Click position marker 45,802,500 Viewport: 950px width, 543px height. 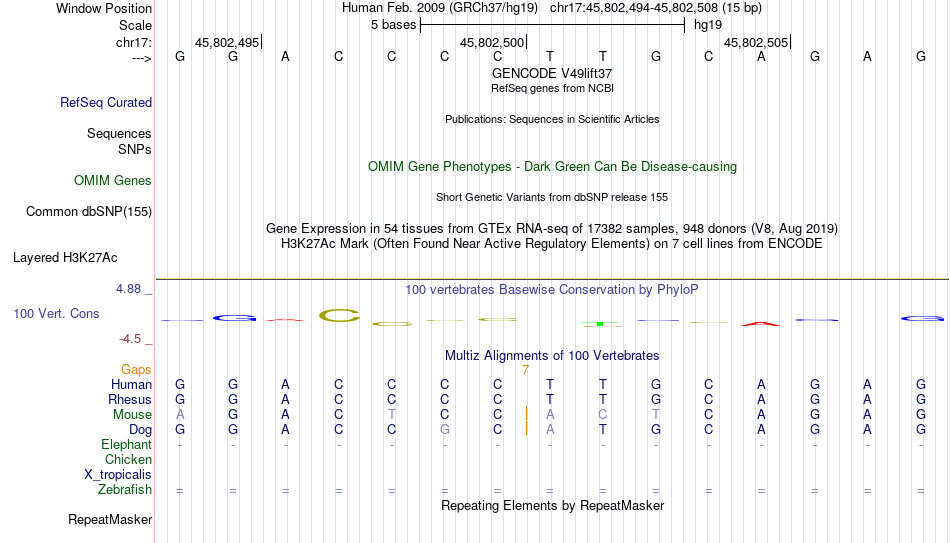point(492,42)
